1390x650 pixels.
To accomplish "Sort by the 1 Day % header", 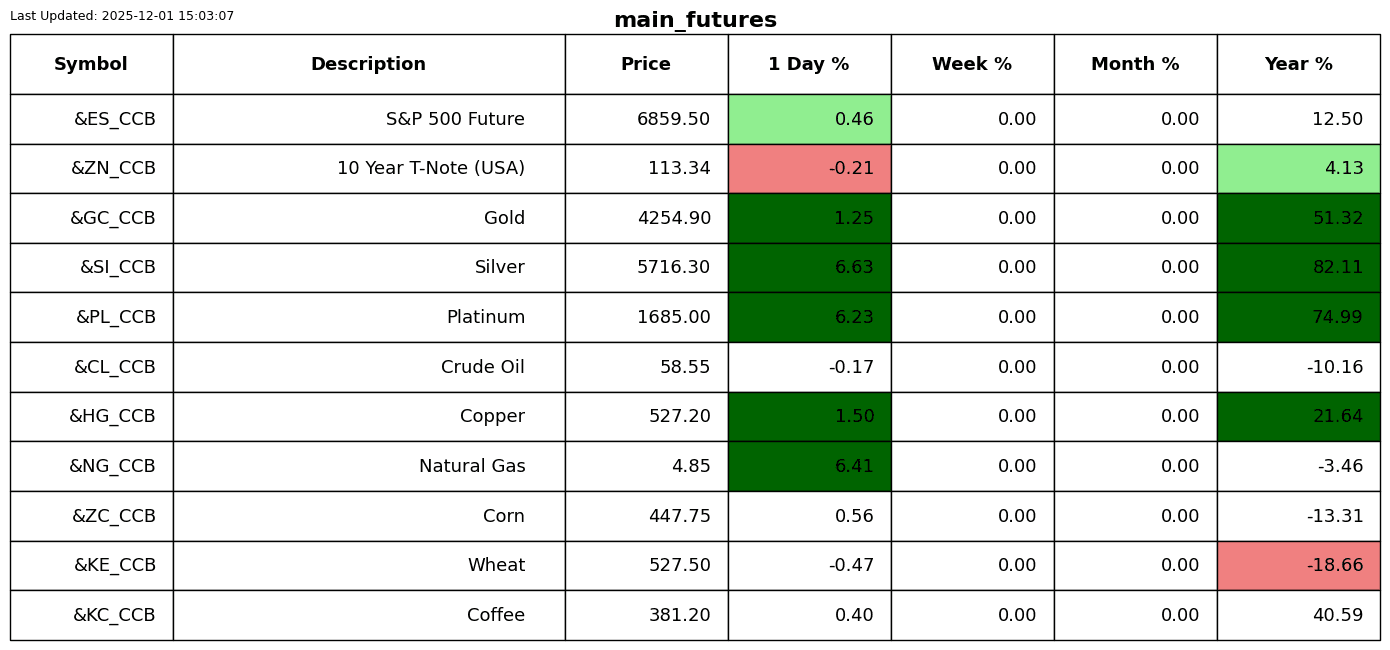I will [x=809, y=65].
